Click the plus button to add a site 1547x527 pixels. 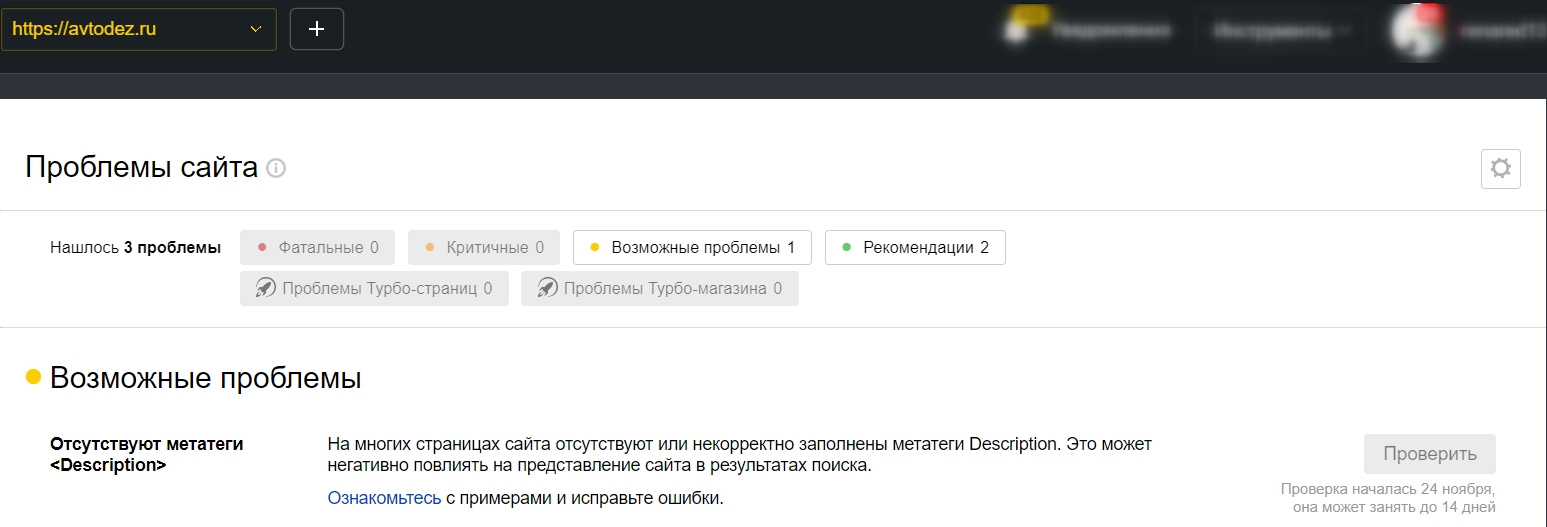(x=316, y=29)
